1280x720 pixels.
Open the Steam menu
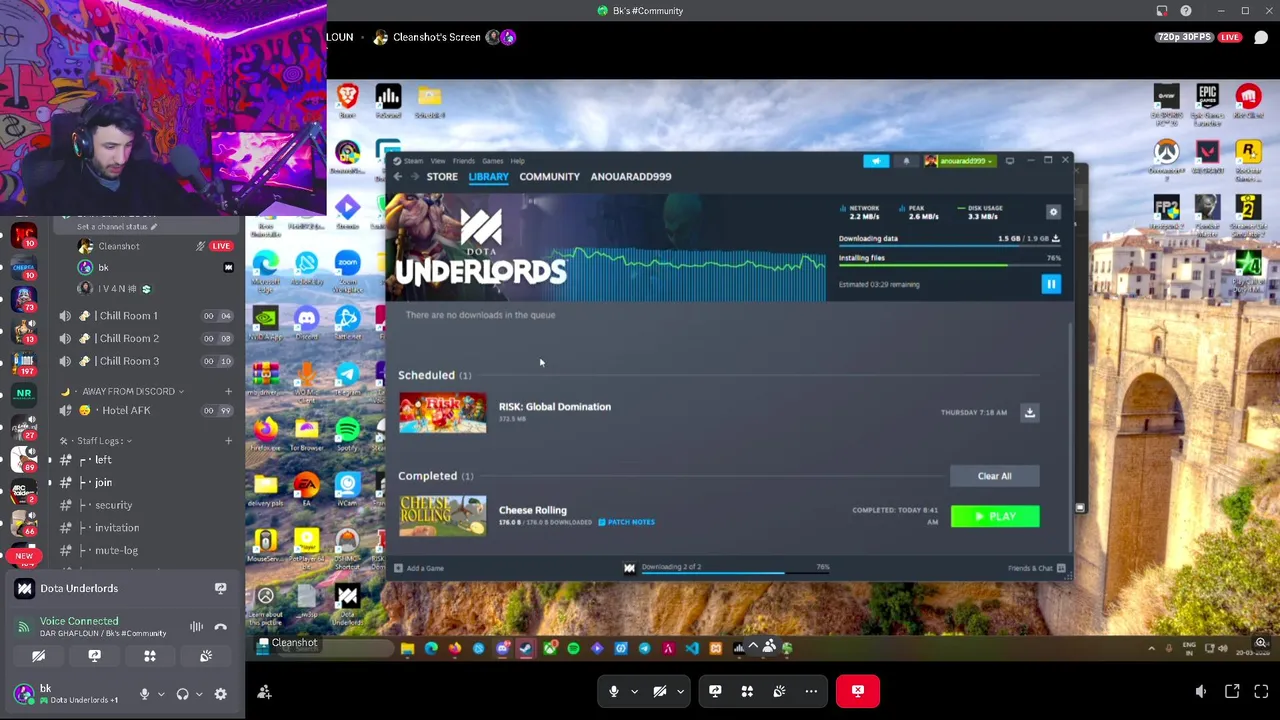(x=409, y=161)
